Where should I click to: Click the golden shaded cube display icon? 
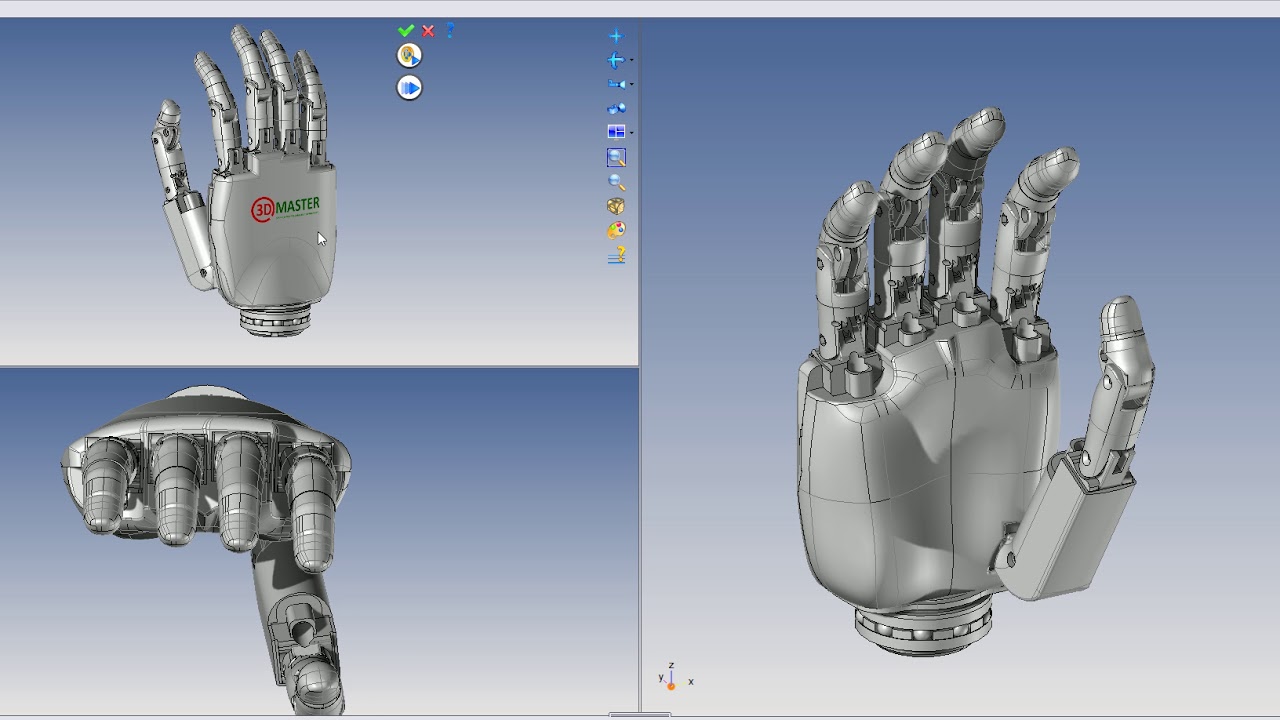[x=616, y=206]
